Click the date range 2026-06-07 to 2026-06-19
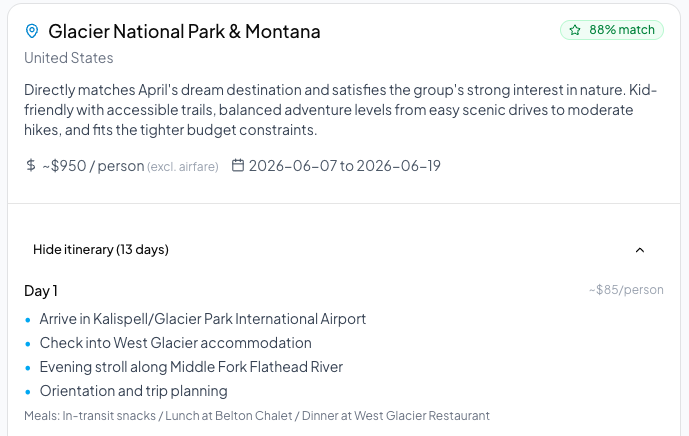 pos(345,165)
